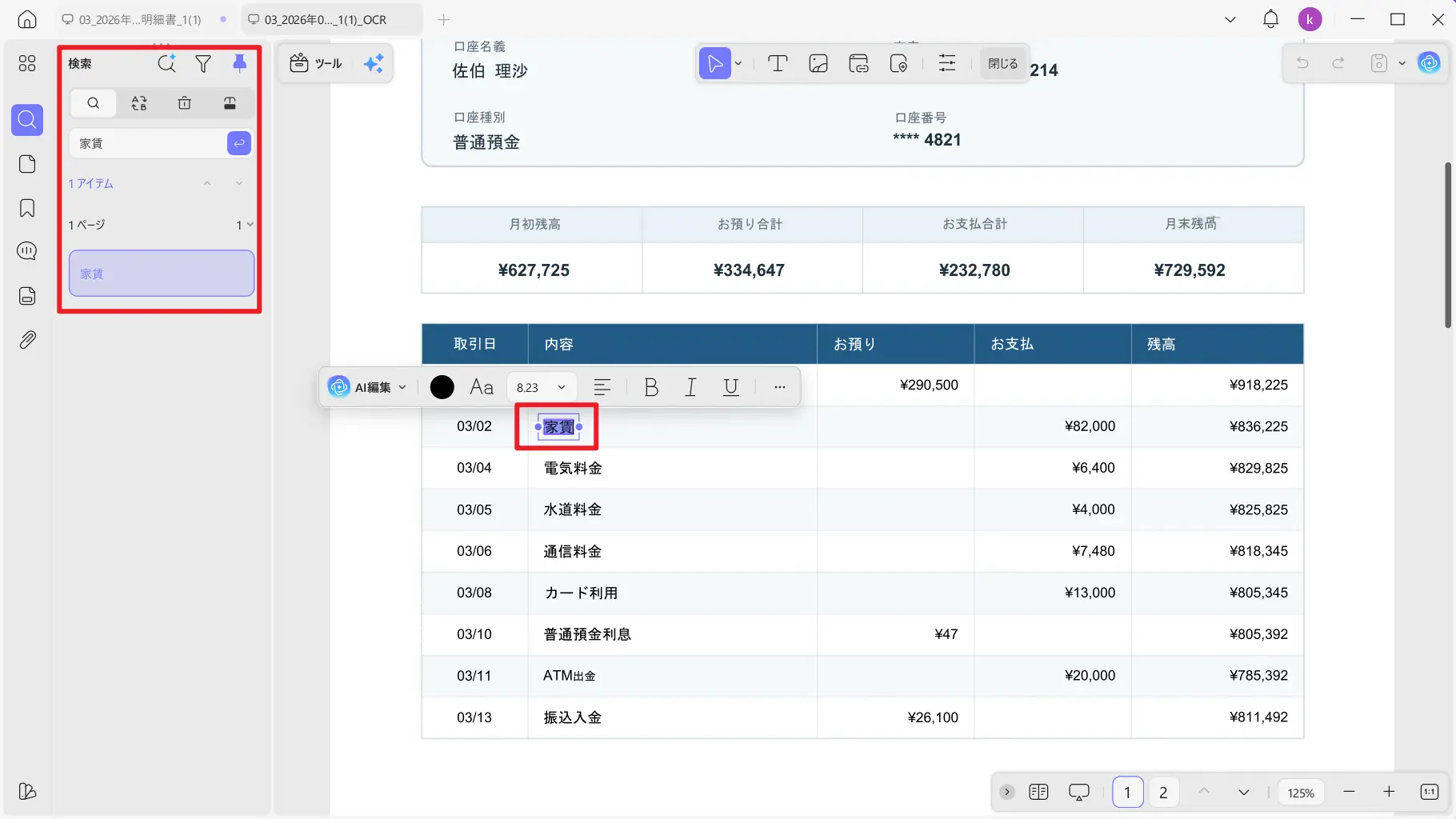Expand the selection tool dropdown arrow
Viewport: 1456px width, 819px height.
[x=738, y=63]
